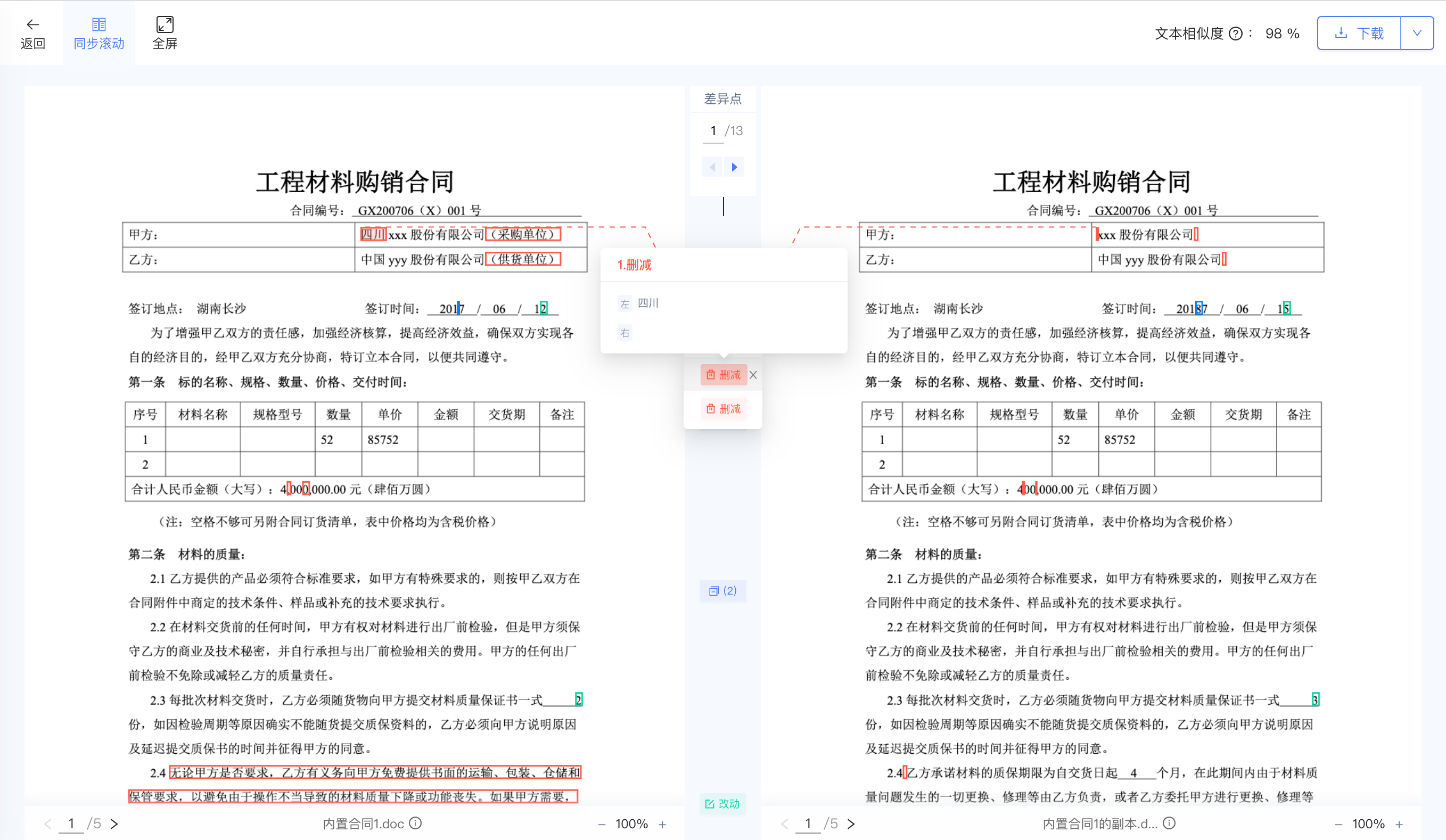Image resolution: width=1446 pixels, height=840 pixels.
Task: Select the green 改动 change tag
Action: coord(722,803)
